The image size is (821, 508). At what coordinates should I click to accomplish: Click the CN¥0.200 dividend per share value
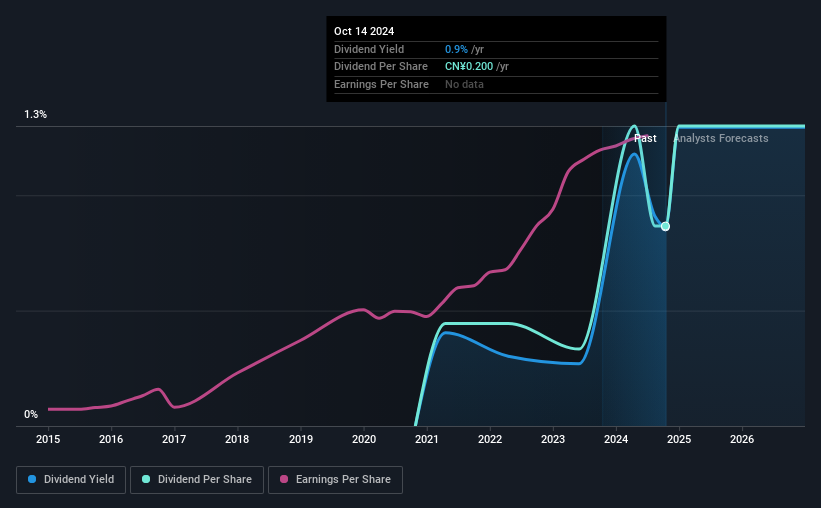469,67
